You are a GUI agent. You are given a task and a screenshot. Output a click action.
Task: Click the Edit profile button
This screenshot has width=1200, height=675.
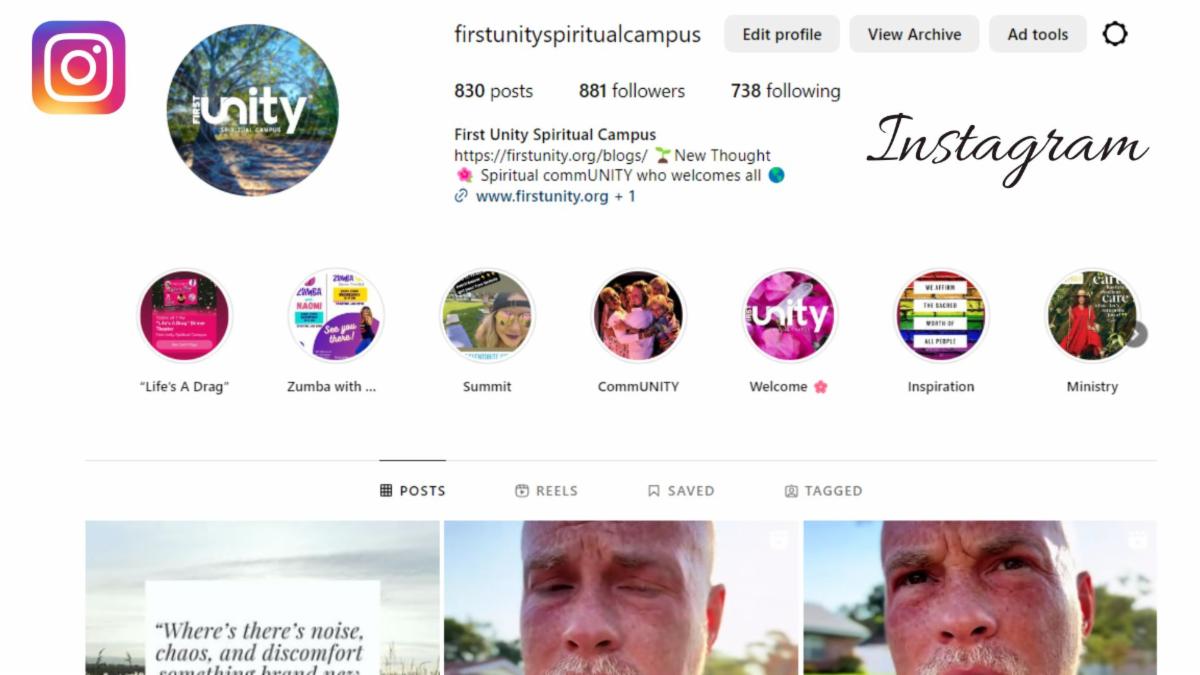782,34
